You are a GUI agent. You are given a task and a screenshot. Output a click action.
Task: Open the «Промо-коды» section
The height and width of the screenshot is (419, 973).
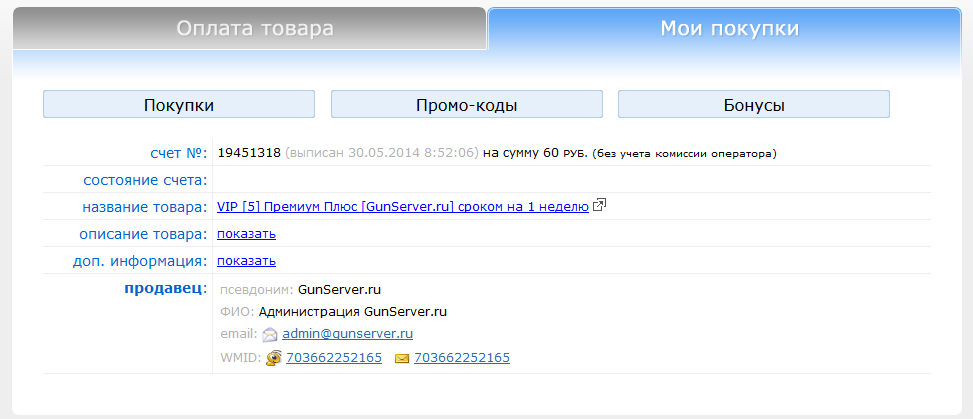pyautogui.click(x=466, y=105)
